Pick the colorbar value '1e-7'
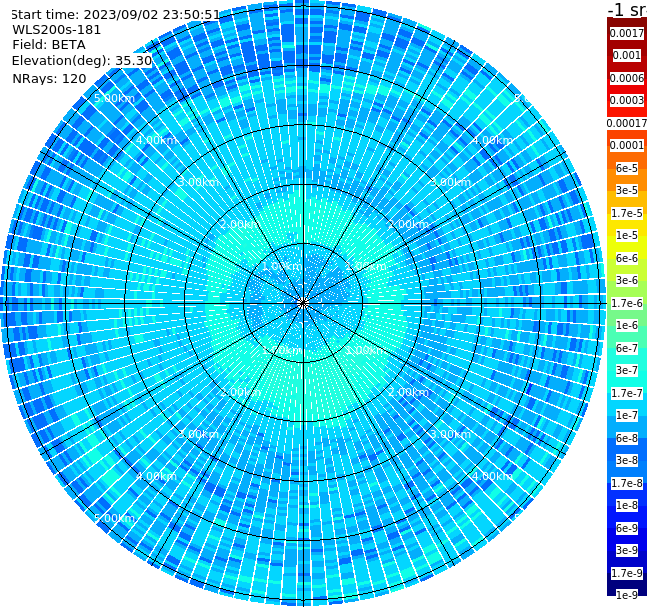 click(x=627, y=415)
